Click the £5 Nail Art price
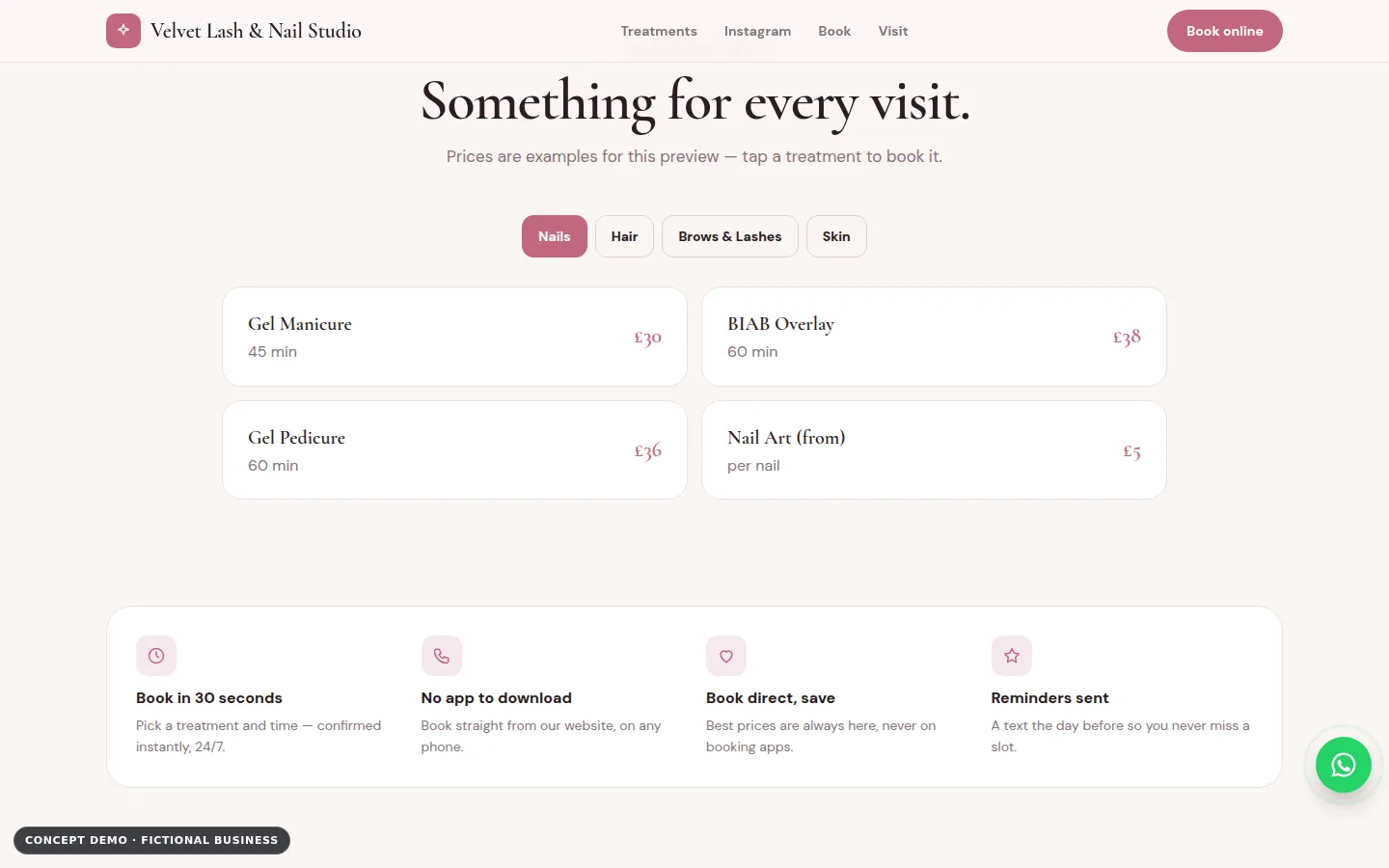 point(1131,451)
